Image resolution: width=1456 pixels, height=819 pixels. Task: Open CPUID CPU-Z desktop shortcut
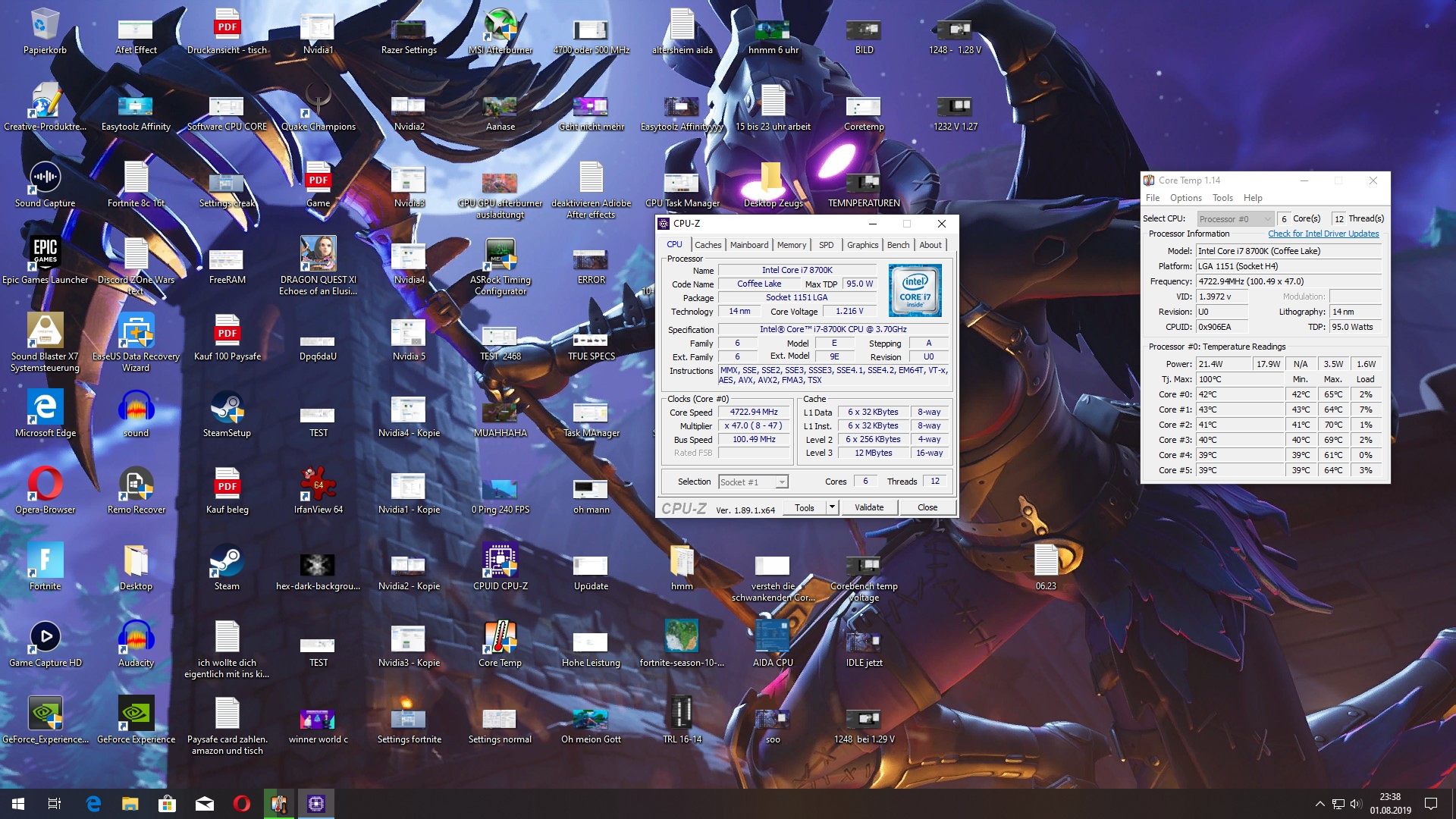click(x=500, y=568)
